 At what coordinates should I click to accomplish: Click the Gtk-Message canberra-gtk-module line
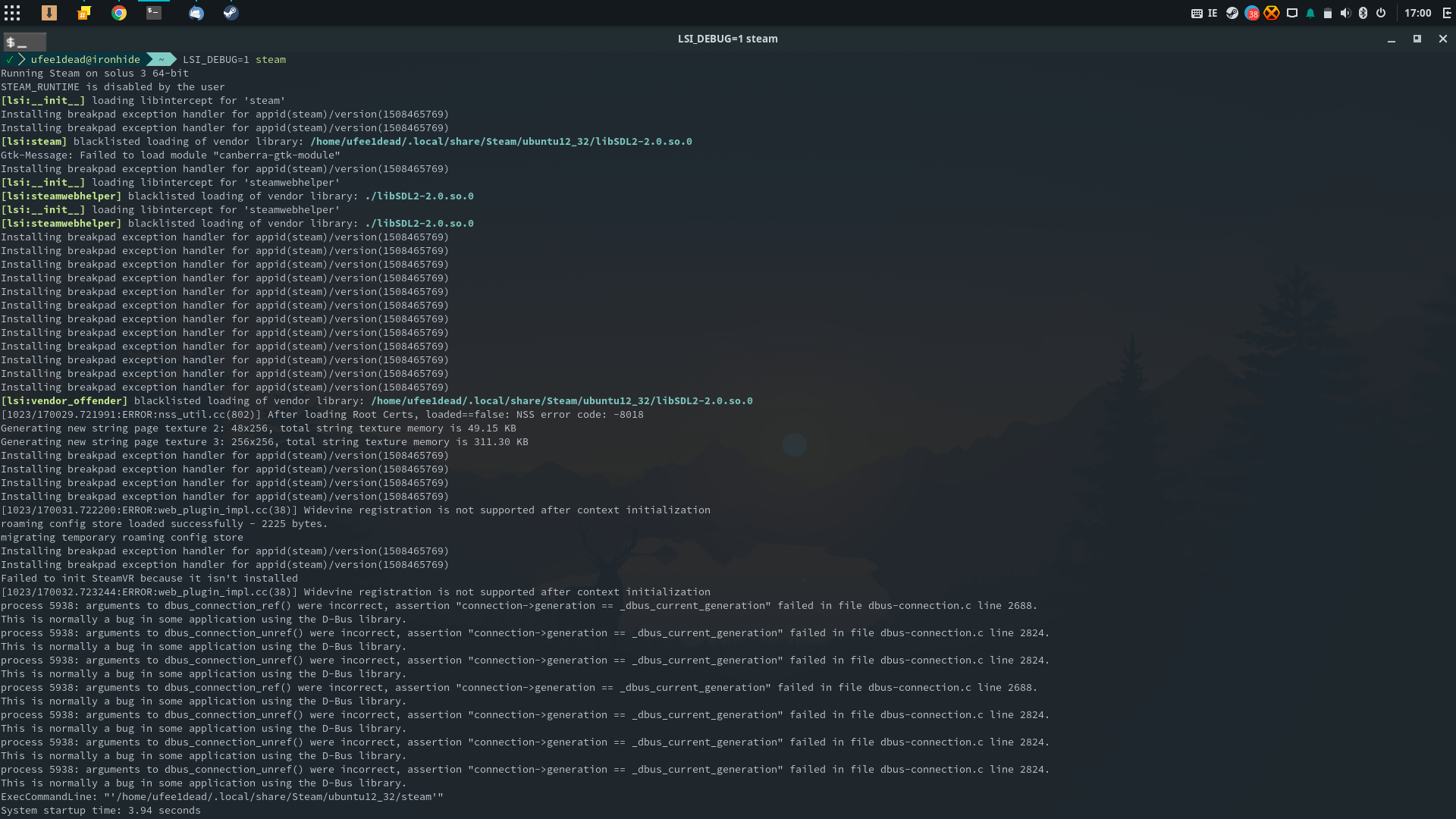pos(171,155)
